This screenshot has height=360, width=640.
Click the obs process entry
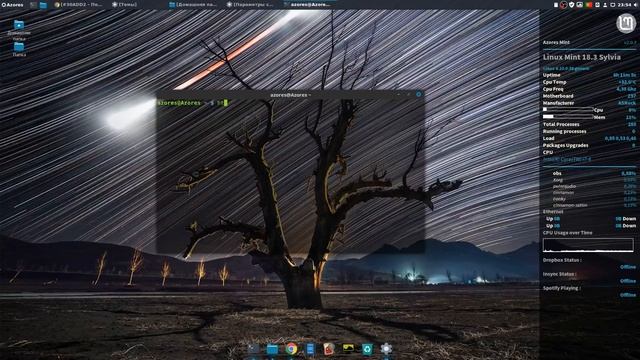(x=594, y=173)
